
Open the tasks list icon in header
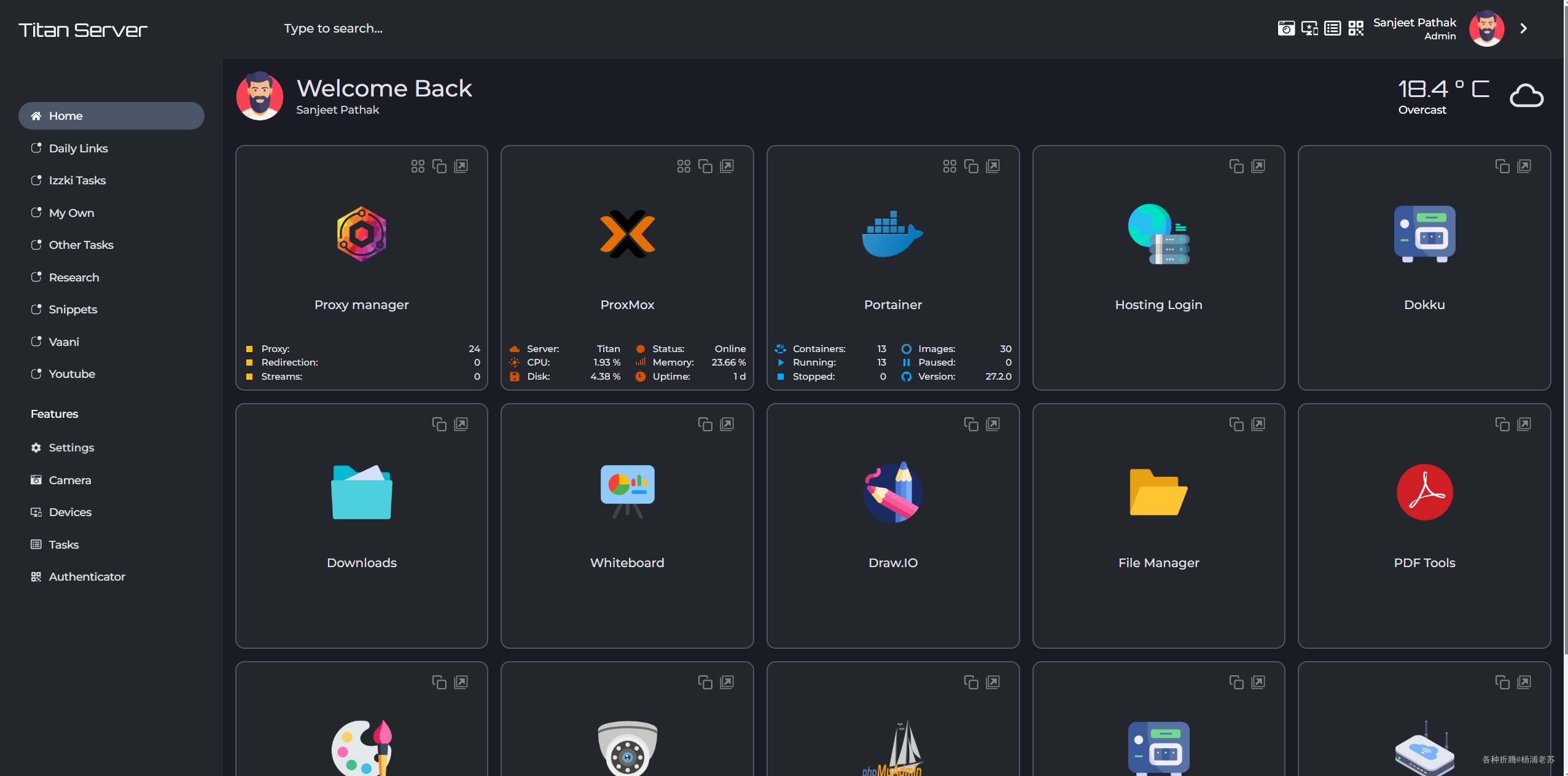1332,28
